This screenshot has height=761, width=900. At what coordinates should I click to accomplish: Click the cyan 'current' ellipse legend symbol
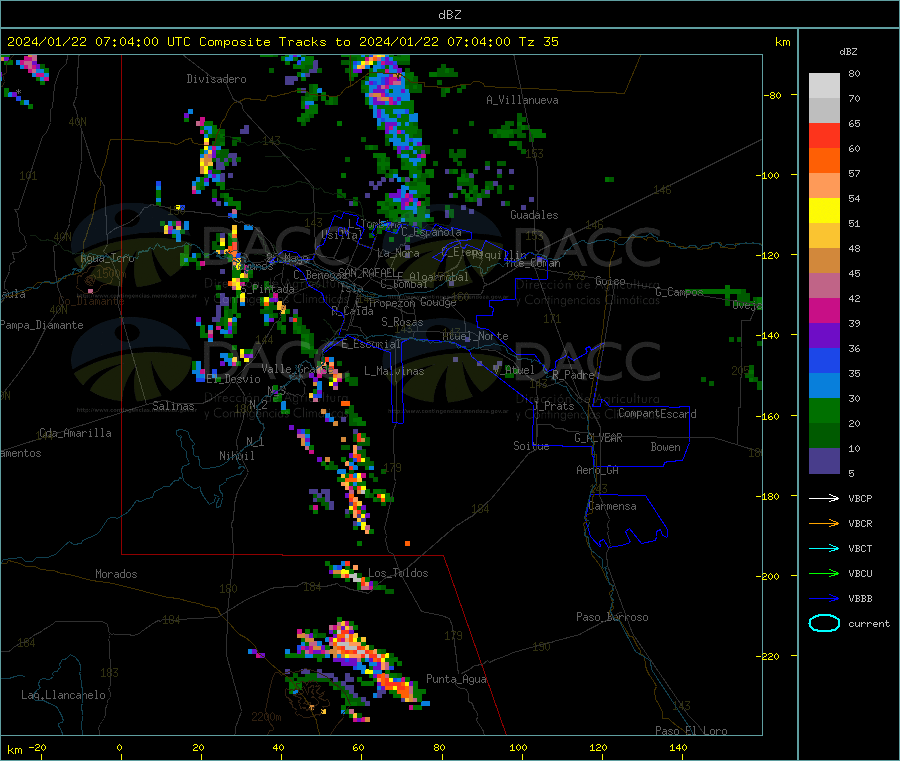point(824,623)
